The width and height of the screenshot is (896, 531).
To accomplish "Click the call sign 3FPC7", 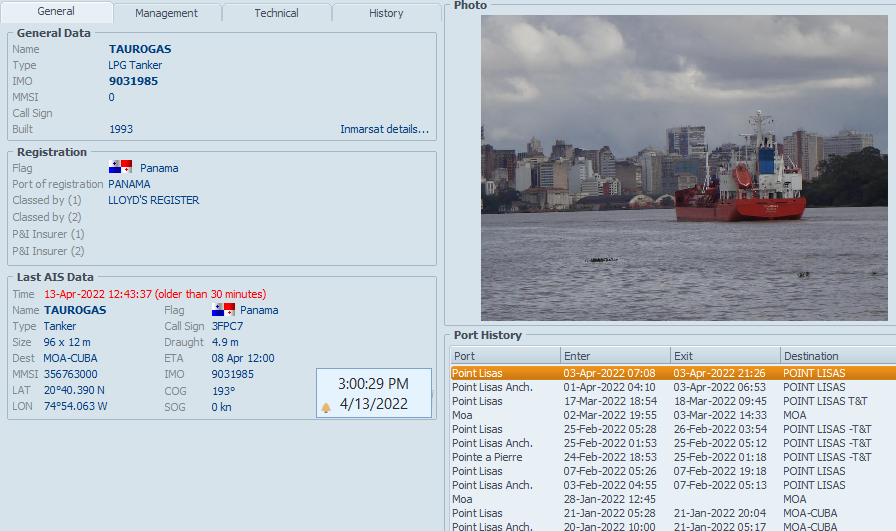I will pos(227,326).
